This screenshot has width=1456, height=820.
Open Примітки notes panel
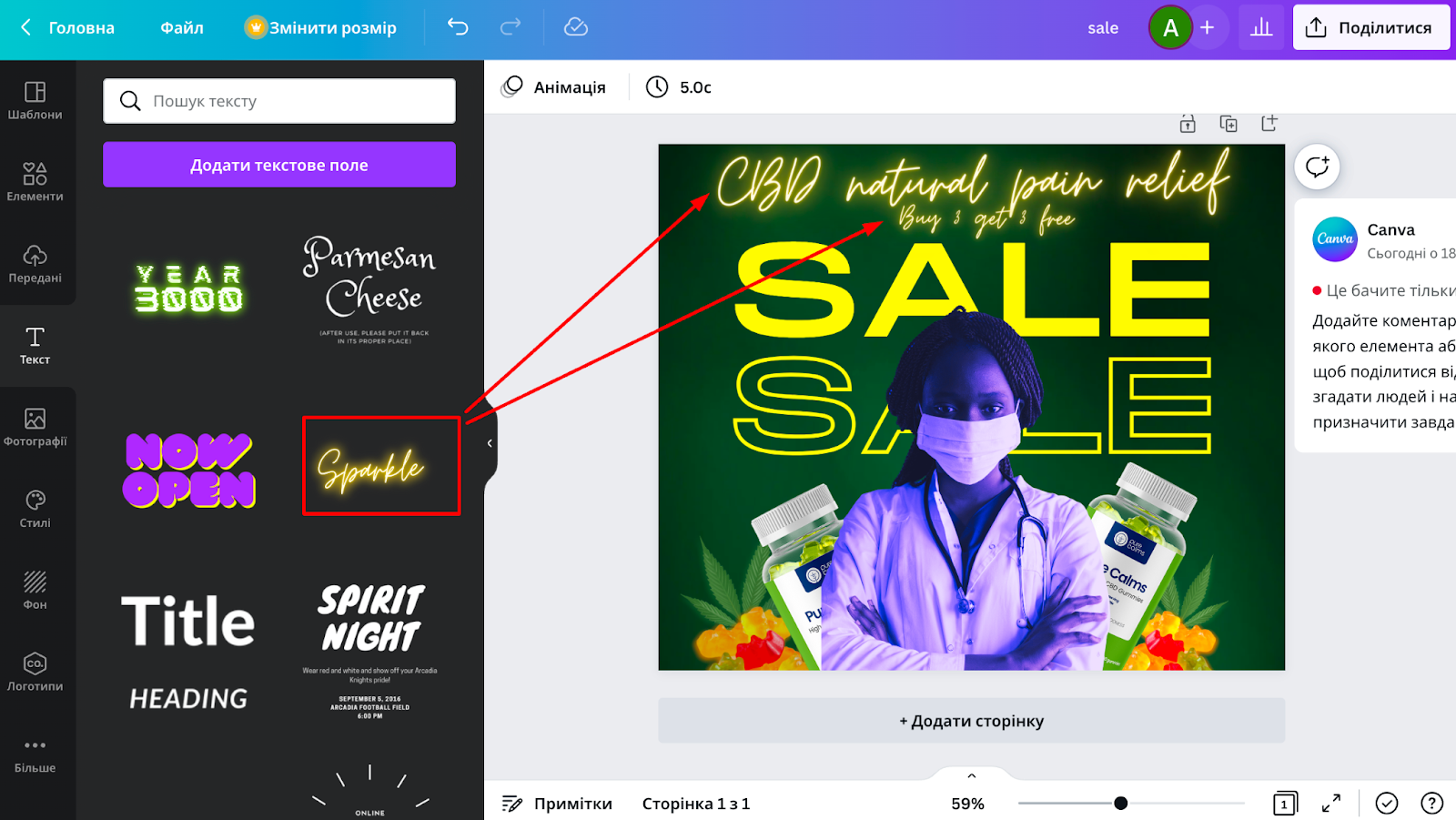557,804
